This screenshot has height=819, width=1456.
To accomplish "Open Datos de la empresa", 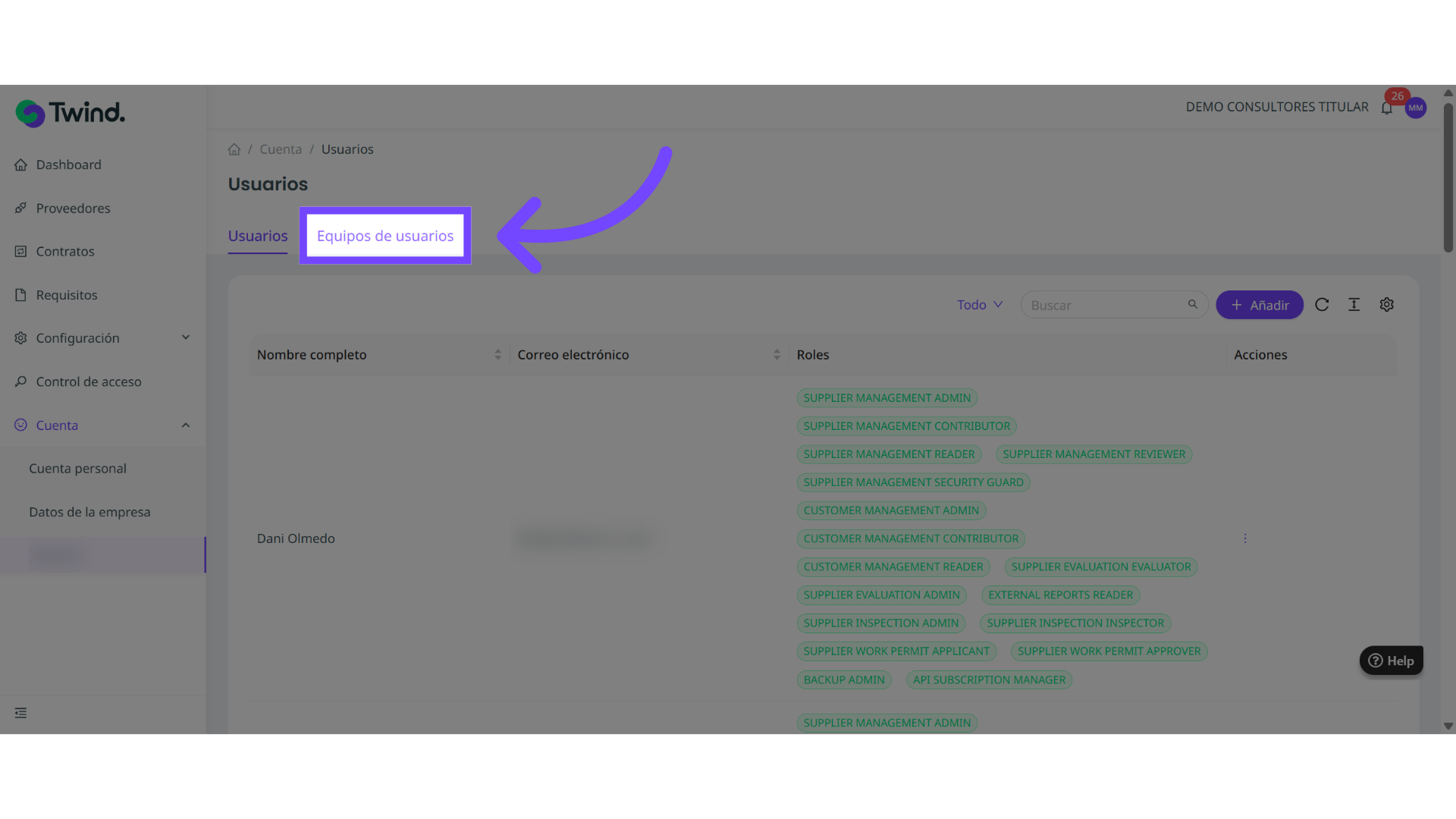I will pyautogui.click(x=89, y=512).
